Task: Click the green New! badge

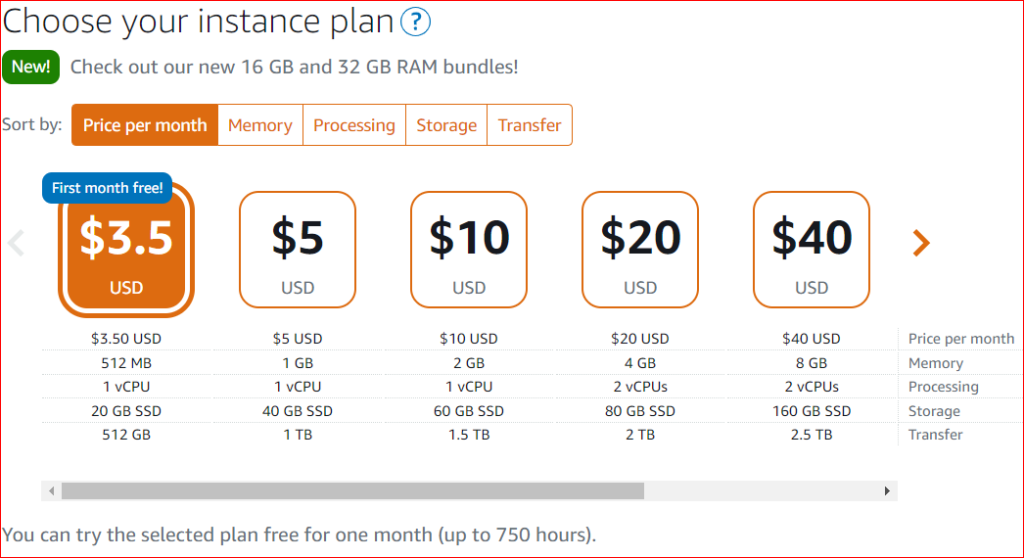Action: click(x=31, y=67)
